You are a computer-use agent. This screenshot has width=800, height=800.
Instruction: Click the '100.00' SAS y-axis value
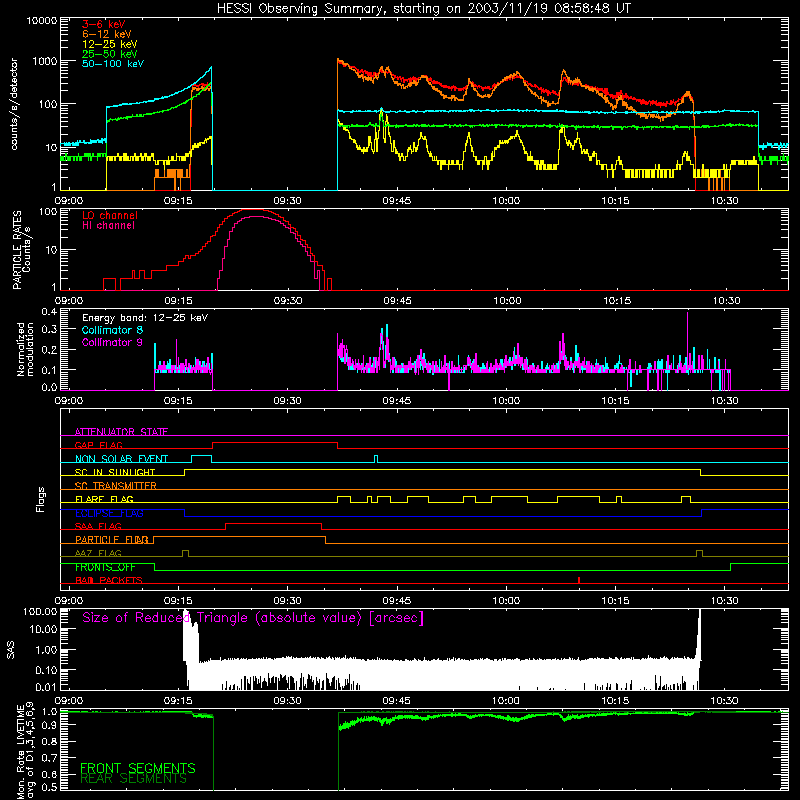click(40, 611)
